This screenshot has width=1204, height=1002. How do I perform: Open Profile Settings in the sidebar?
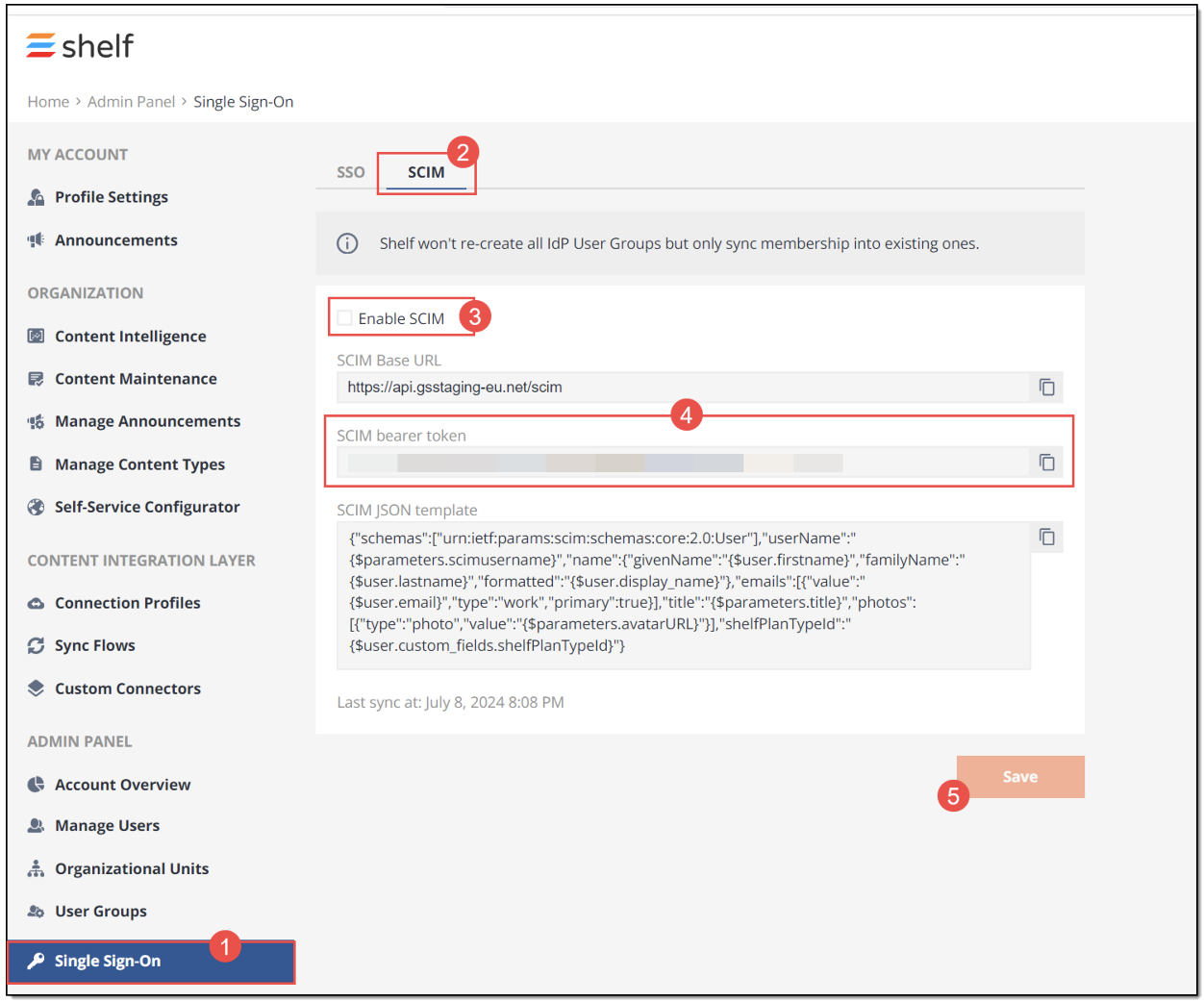pyautogui.click(x=112, y=197)
